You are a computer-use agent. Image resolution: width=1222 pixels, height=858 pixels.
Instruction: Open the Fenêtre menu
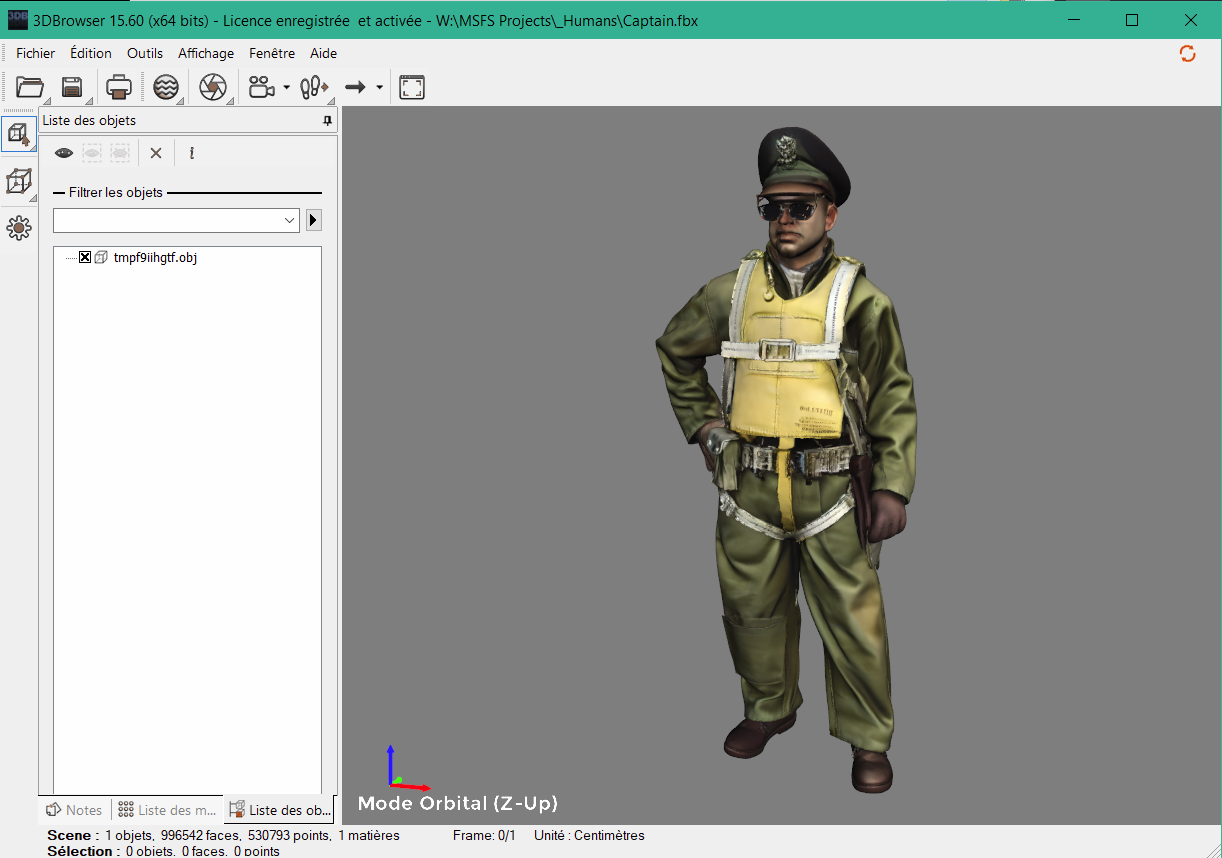pyautogui.click(x=272, y=53)
